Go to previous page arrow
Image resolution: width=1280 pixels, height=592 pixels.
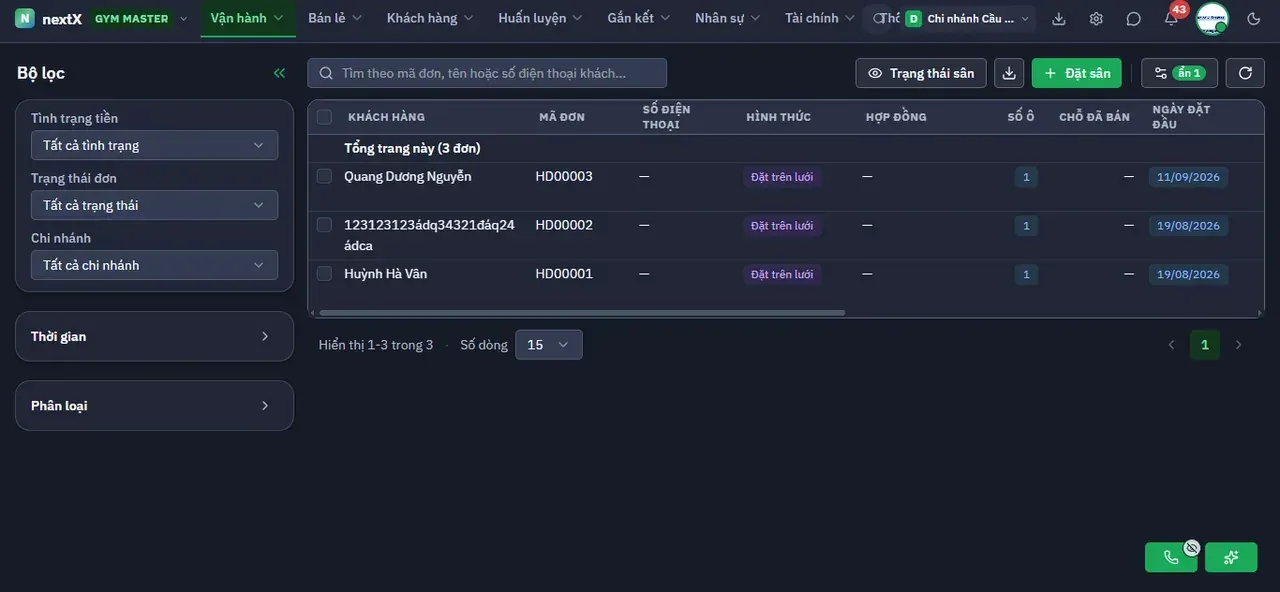pyautogui.click(x=1171, y=345)
